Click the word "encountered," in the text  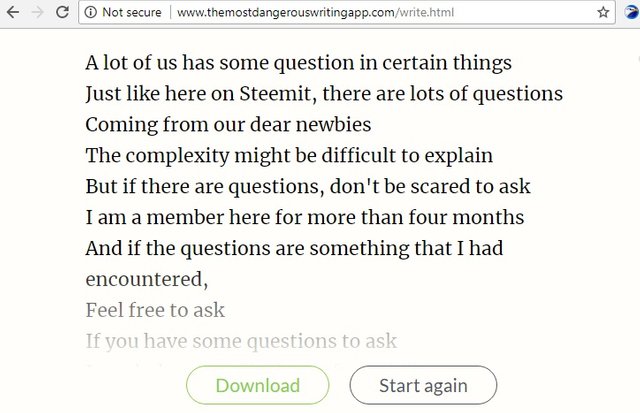146,279
